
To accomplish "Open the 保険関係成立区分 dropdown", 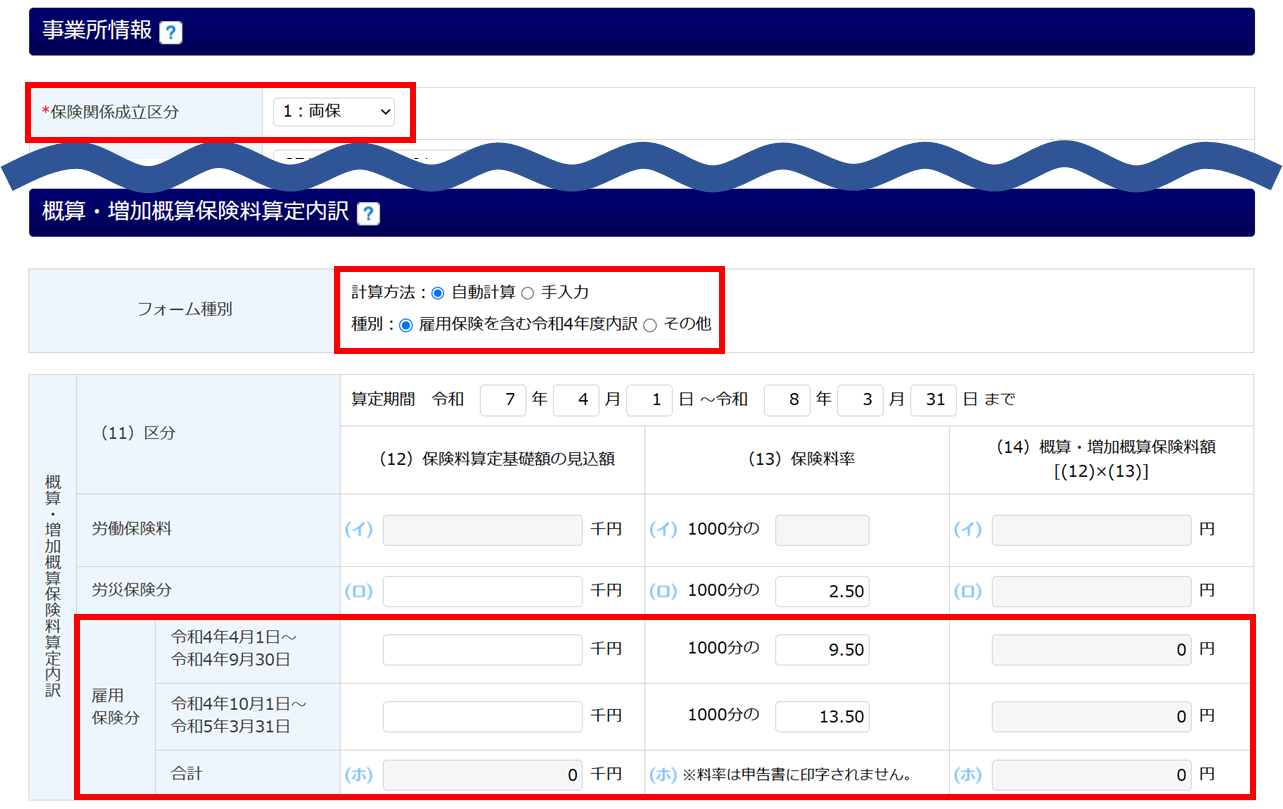I will [334, 112].
